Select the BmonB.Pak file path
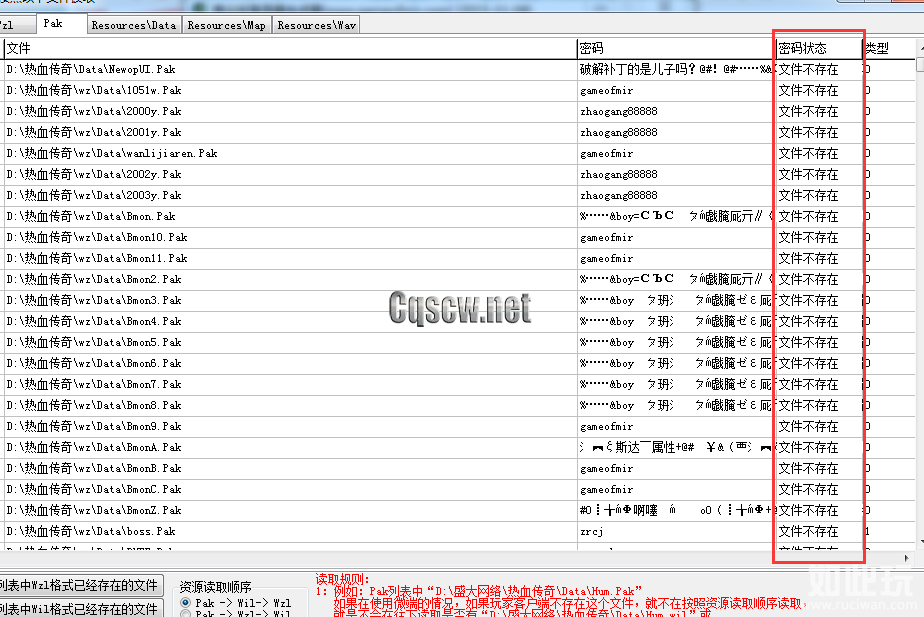 tap(94, 468)
